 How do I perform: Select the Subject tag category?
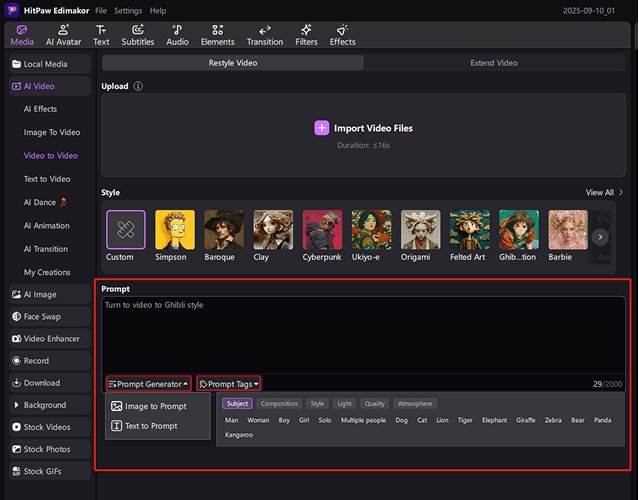[x=237, y=403]
